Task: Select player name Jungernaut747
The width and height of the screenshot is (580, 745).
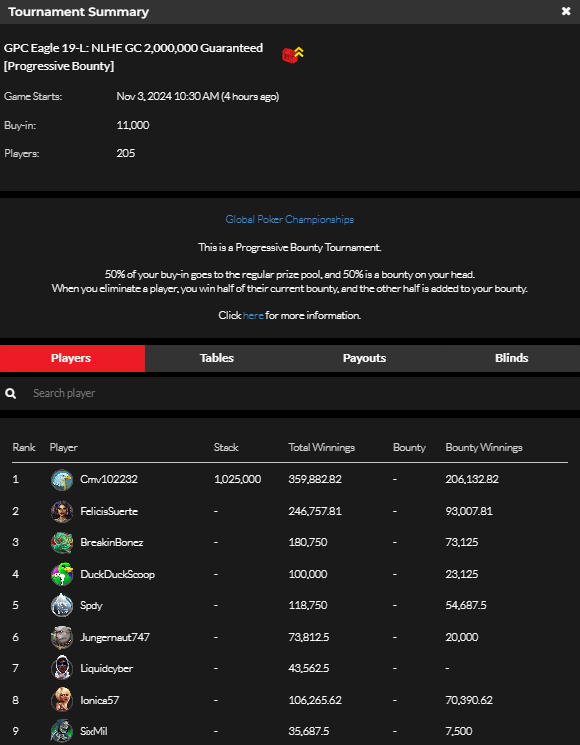Action: (115, 637)
